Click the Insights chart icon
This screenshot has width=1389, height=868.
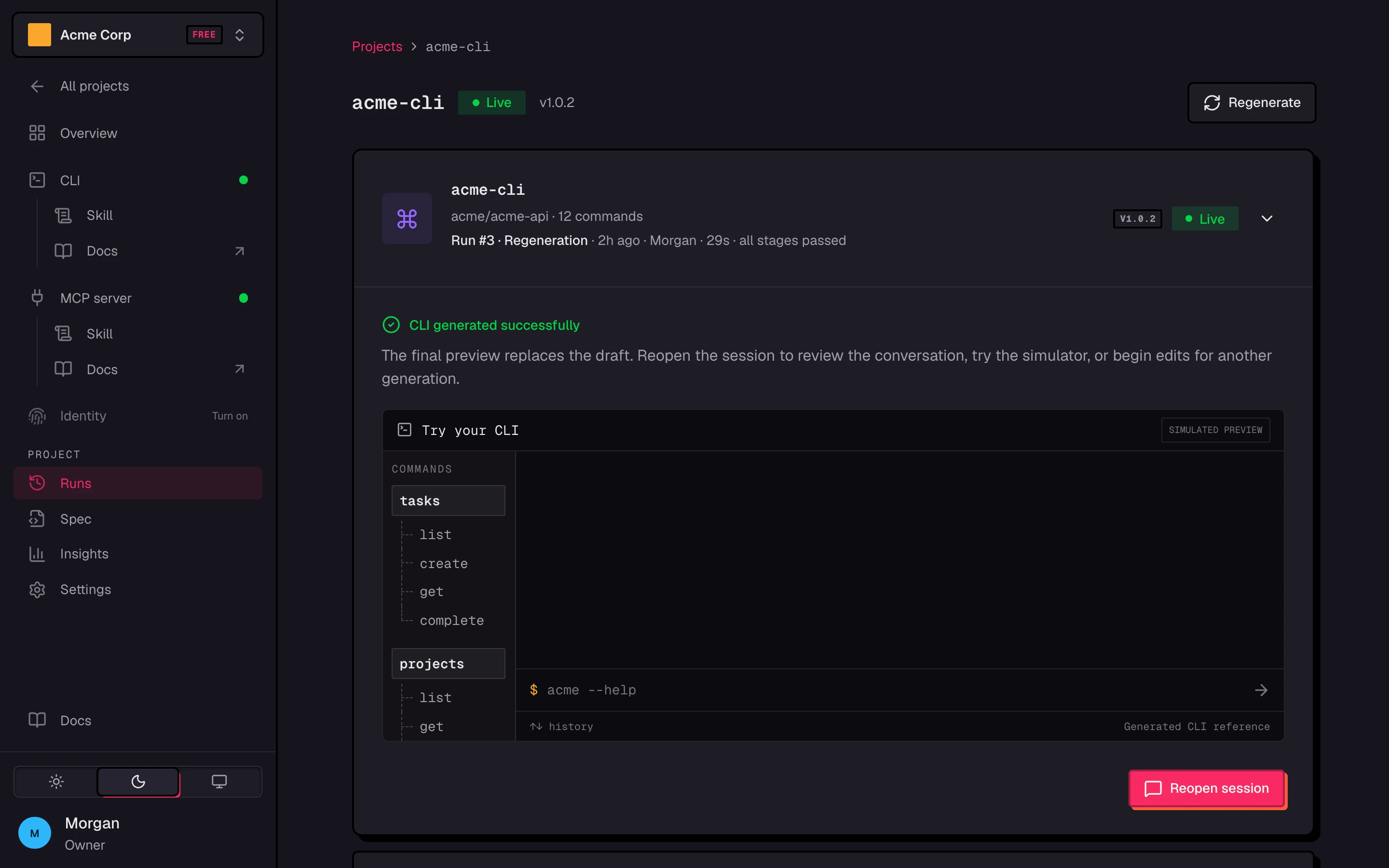pyautogui.click(x=37, y=554)
